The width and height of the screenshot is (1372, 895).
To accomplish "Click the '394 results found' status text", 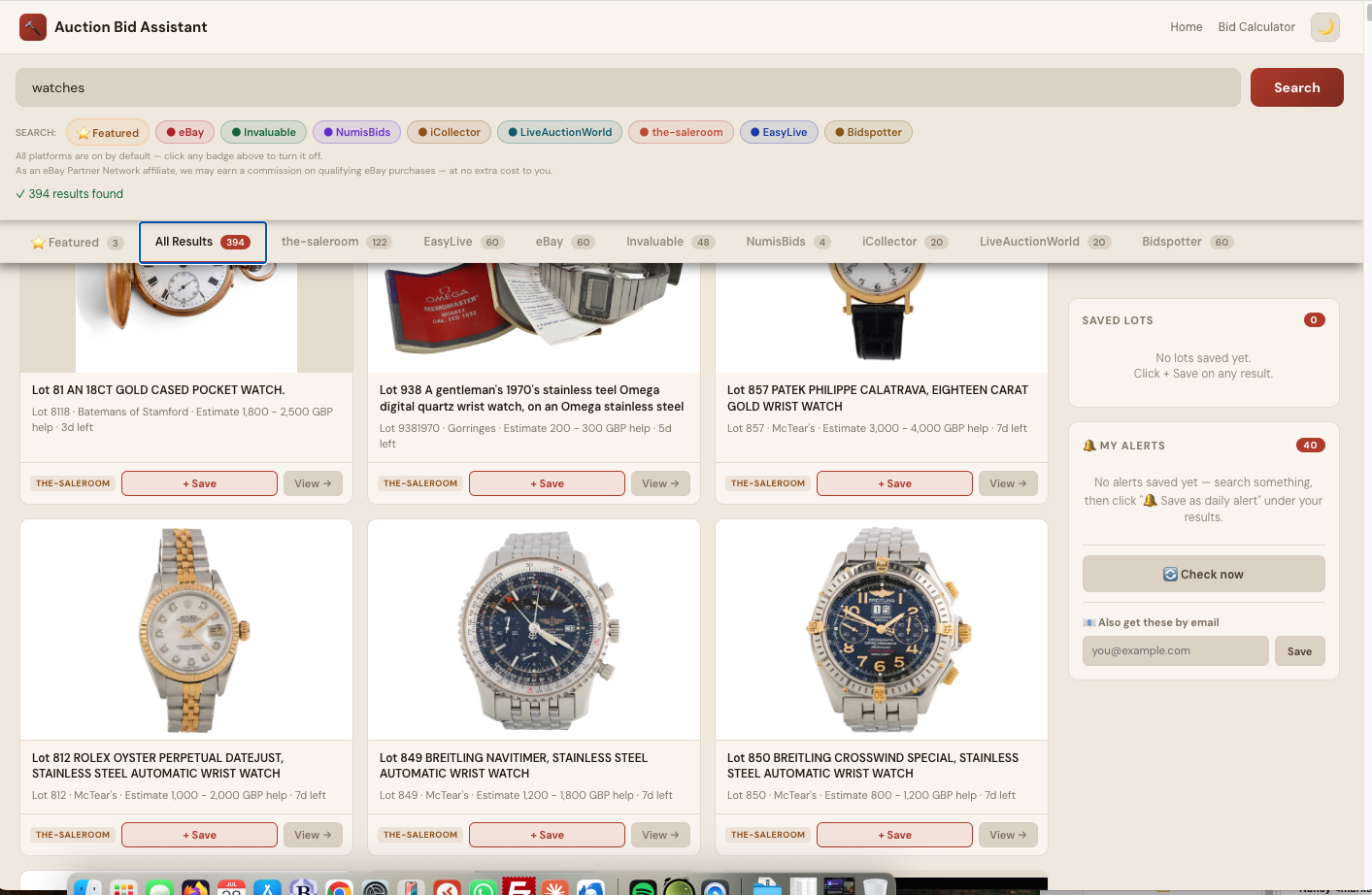I will click(70, 194).
